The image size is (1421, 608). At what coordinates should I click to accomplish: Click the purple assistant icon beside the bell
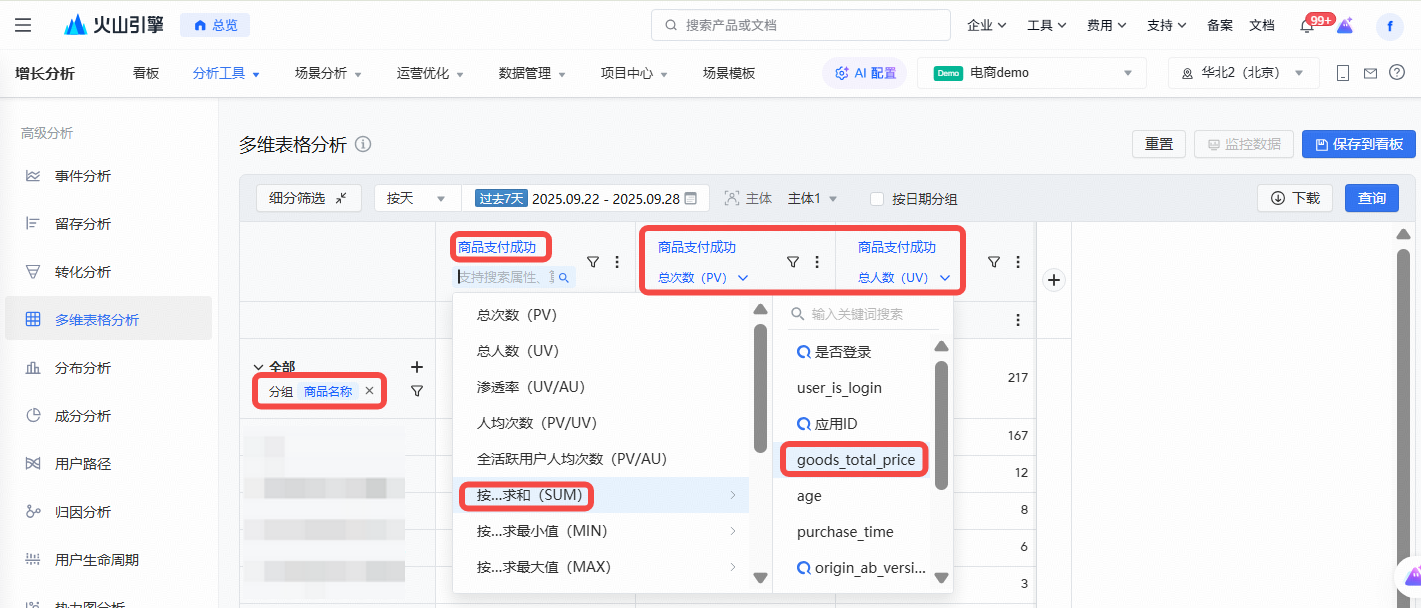tap(1345, 25)
